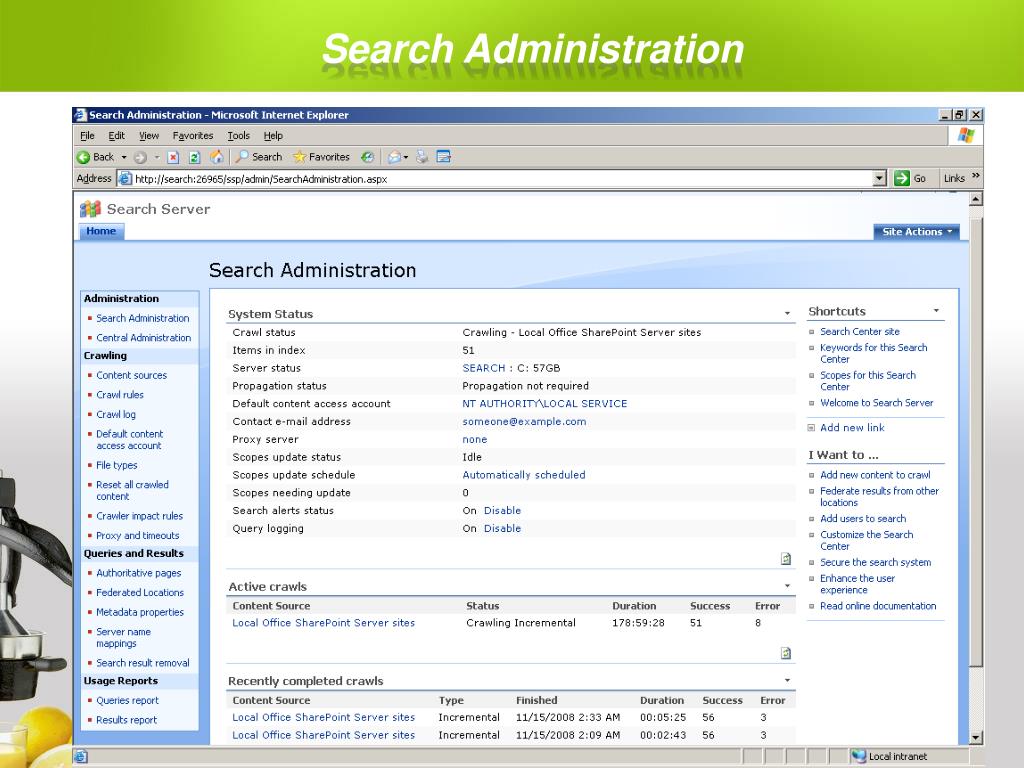Open the Forward button history dropdown
Viewport: 1024px width, 768px height.
point(157,157)
